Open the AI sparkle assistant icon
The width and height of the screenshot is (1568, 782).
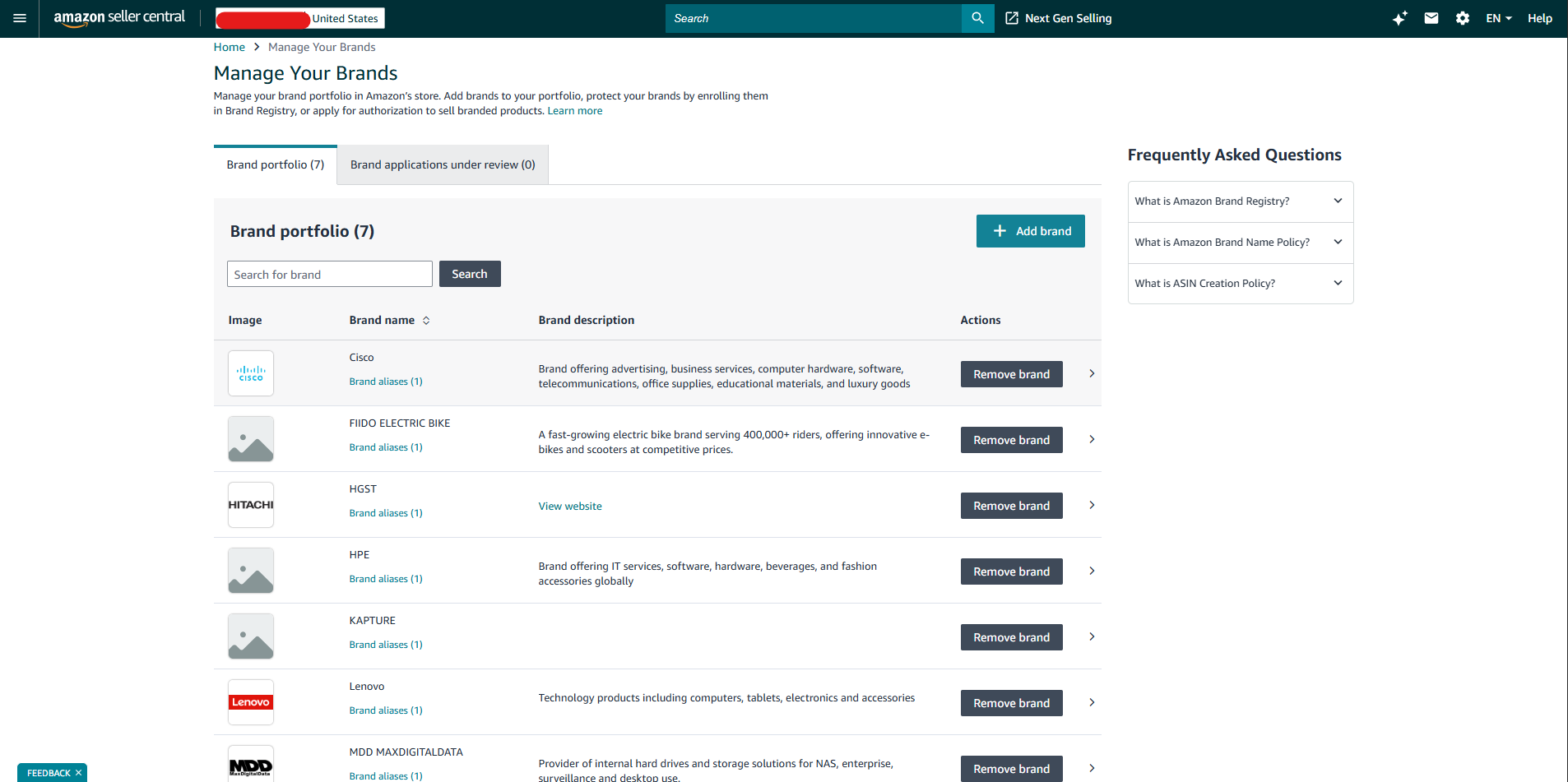1399,18
